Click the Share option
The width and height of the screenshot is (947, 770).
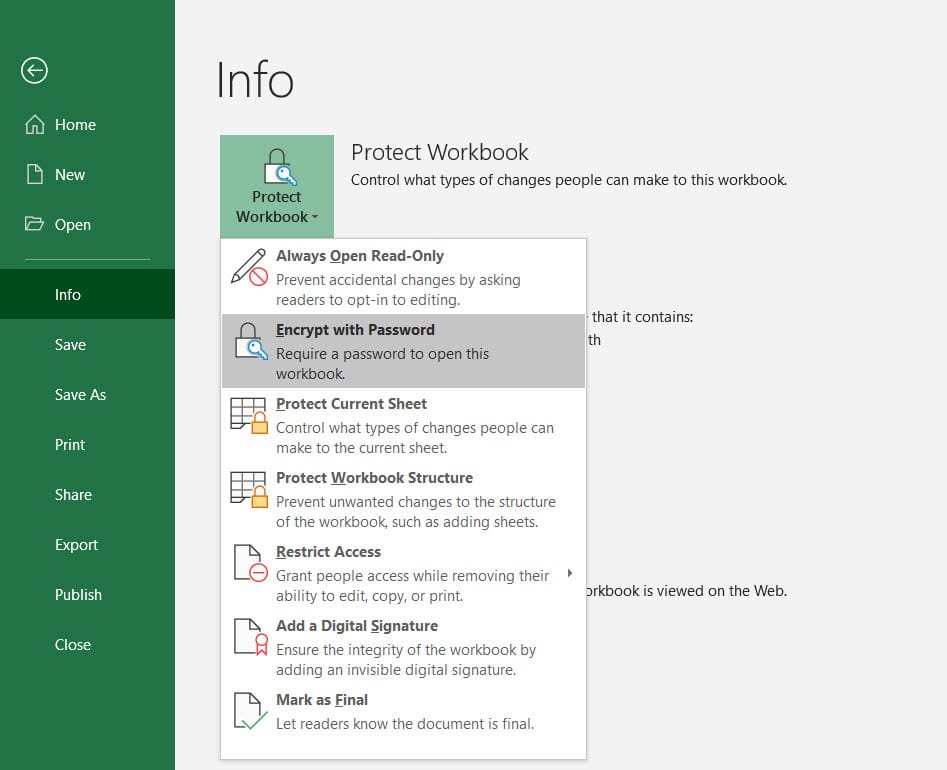coord(73,494)
